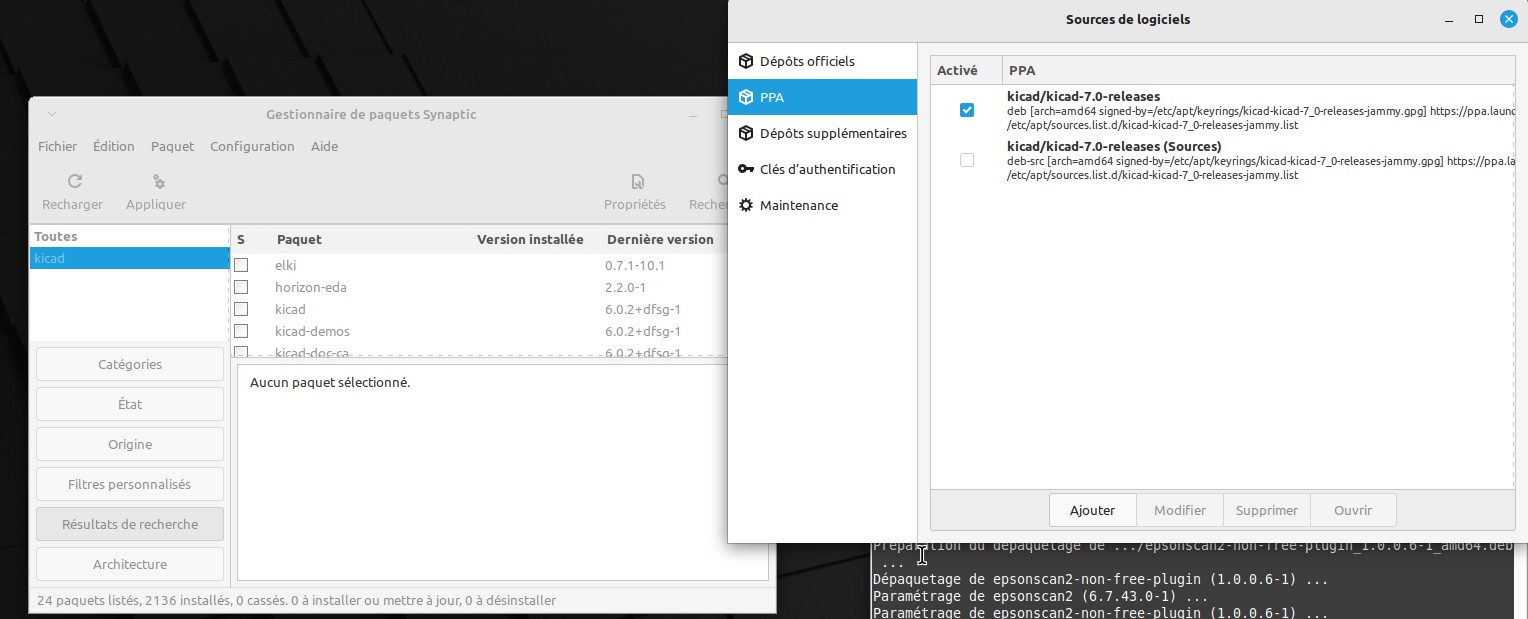Image resolution: width=1528 pixels, height=619 pixels.
Task: Select the PPA section in sidebar
Action: [x=822, y=97]
